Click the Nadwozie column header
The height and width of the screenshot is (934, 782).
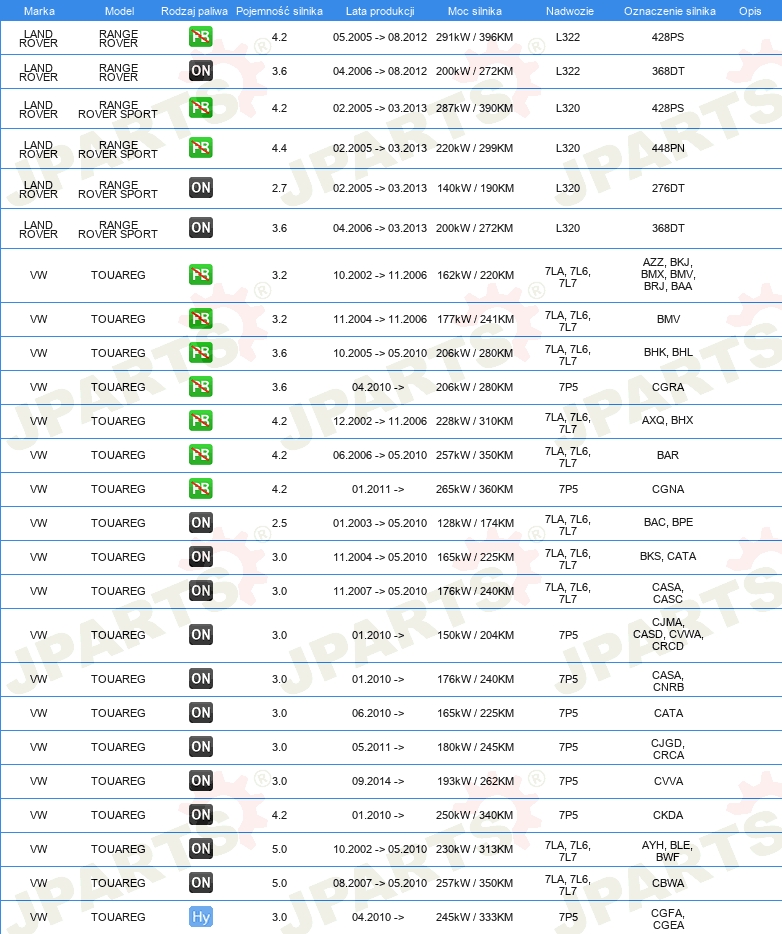[x=569, y=11]
